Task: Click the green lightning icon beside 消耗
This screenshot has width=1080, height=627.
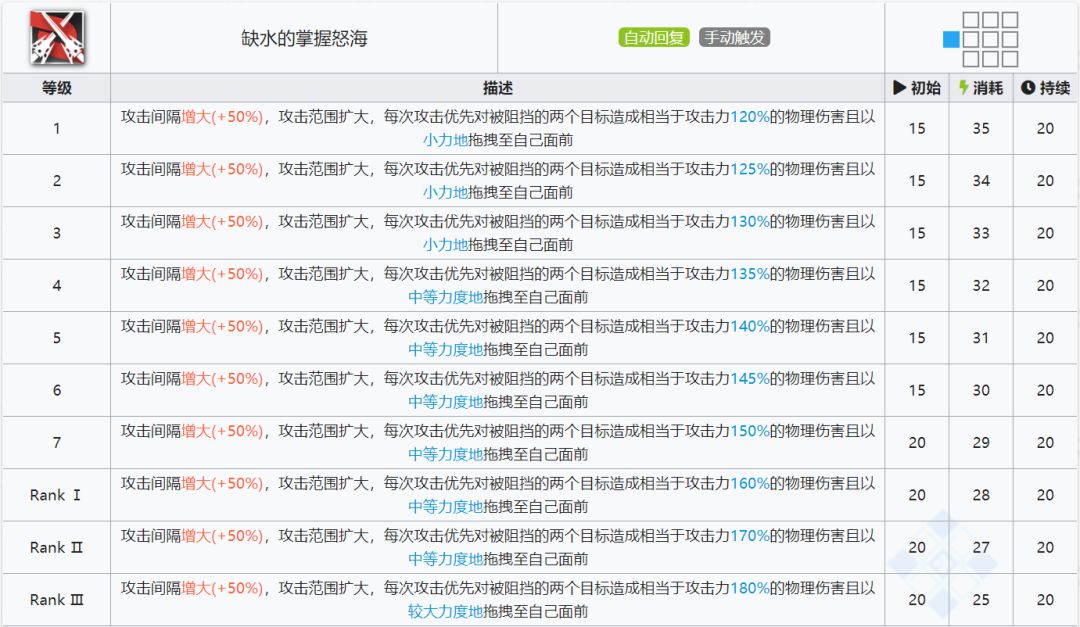Action: (x=963, y=88)
